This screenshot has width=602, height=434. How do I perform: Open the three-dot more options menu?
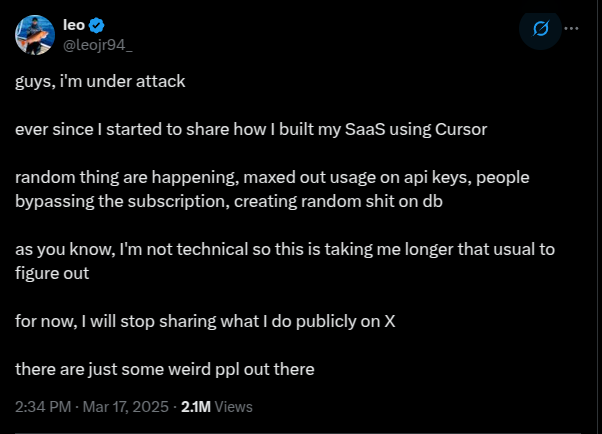pos(571,28)
